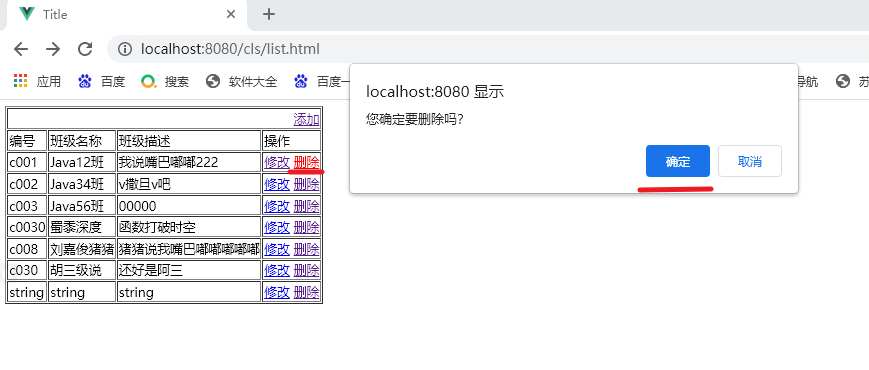The width and height of the screenshot is (869, 370).
Task: Click 删除 for row c003
Action: tap(306, 206)
